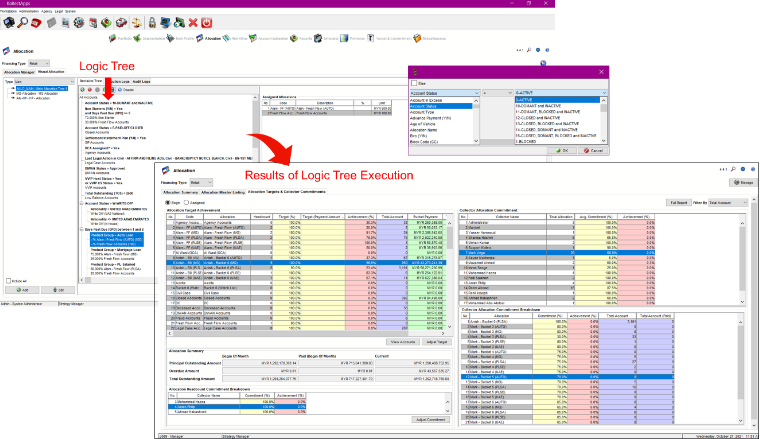Open the Financing Type Retail dropdown
Viewport: 760px width, 439px height.
pyautogui.click(x=39, y=63)
